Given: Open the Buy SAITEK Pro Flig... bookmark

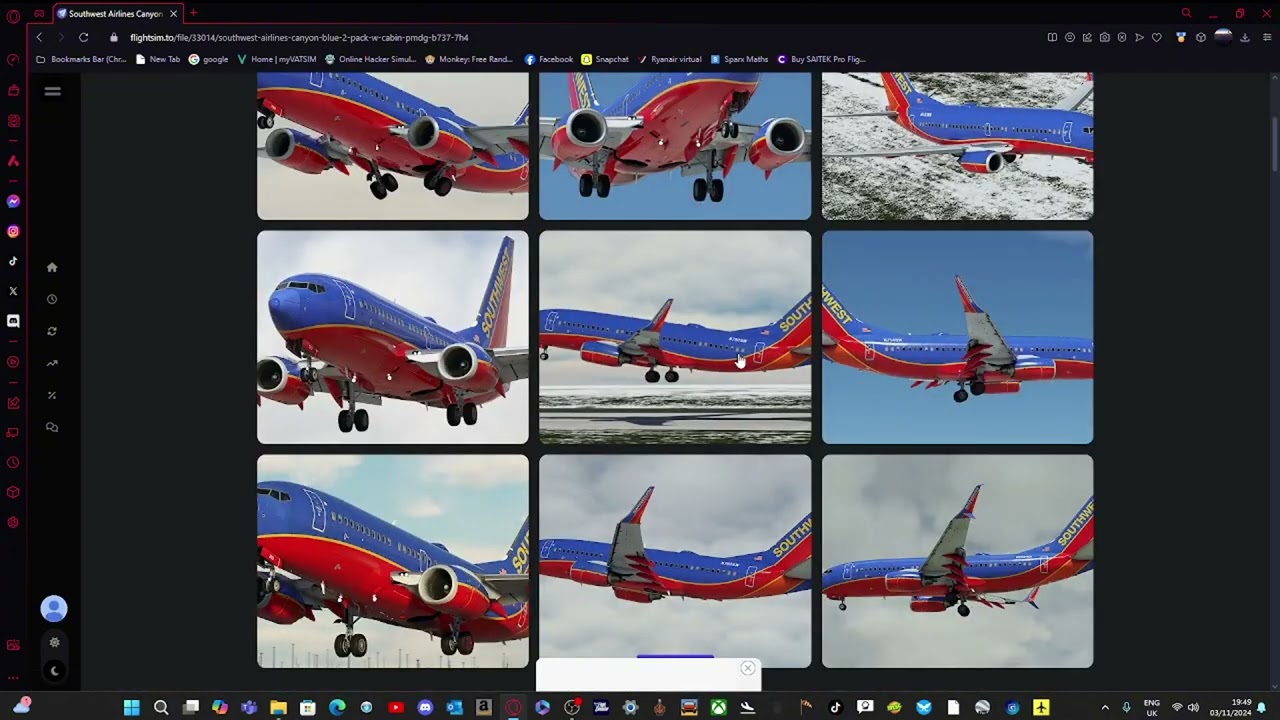Looking at the screenshot, I should pos(821,59).
